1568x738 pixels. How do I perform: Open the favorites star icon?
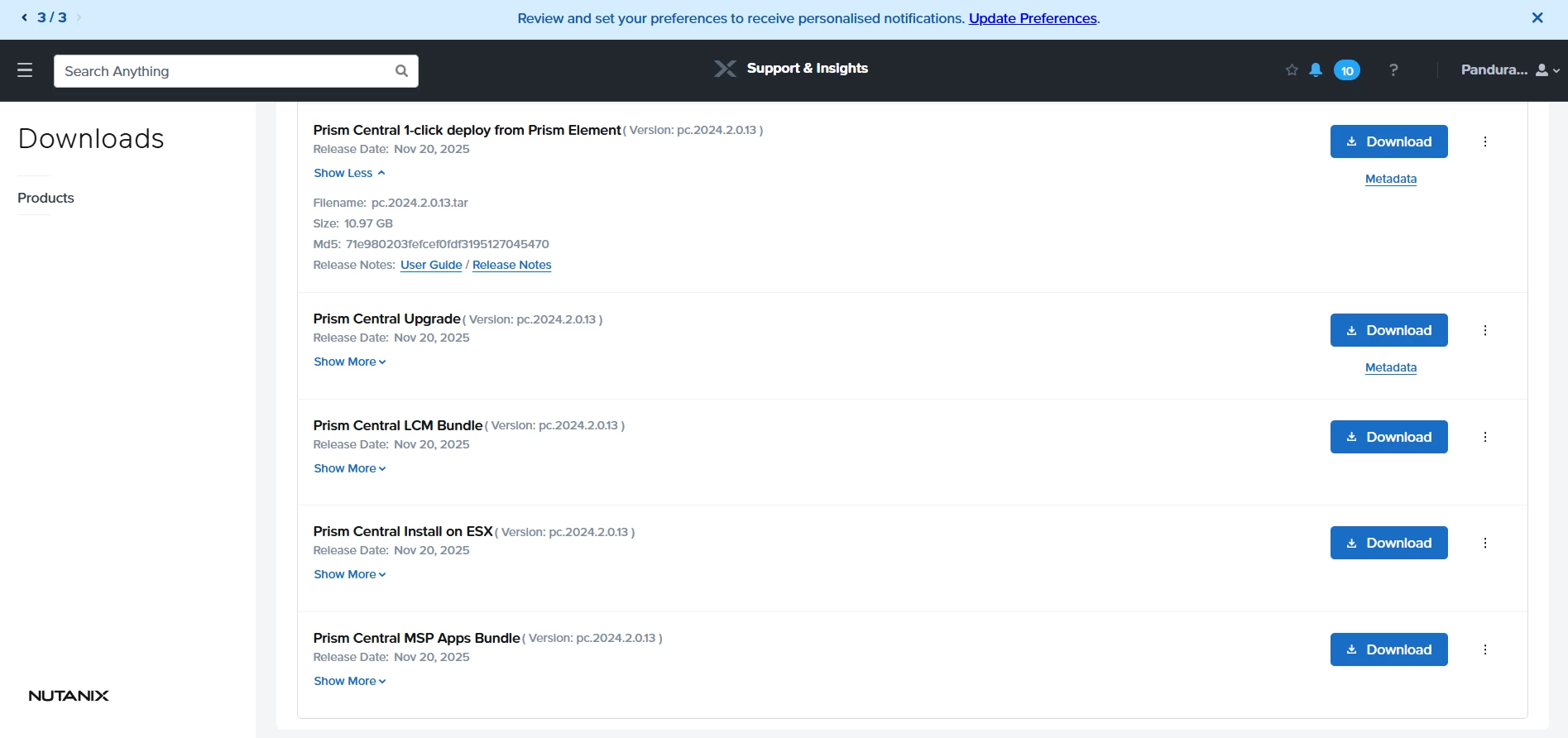[1292, 70]
